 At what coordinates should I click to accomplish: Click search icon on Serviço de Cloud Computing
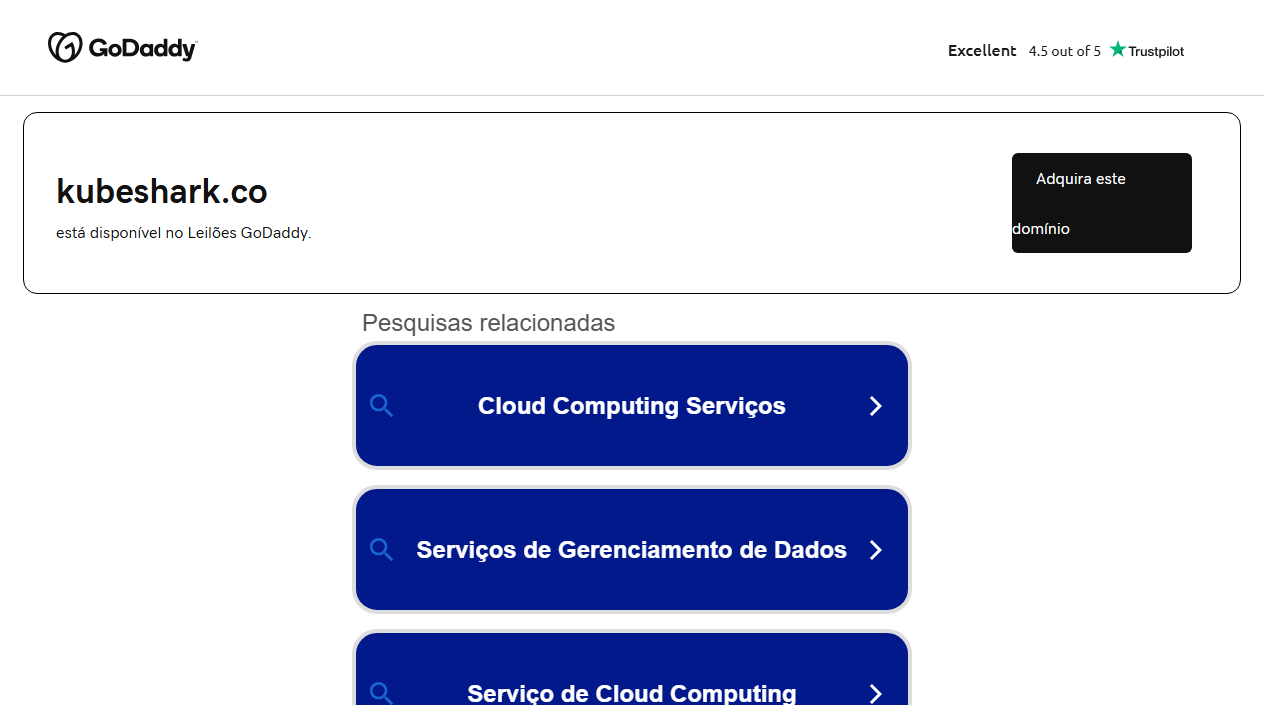click(381, 693)
